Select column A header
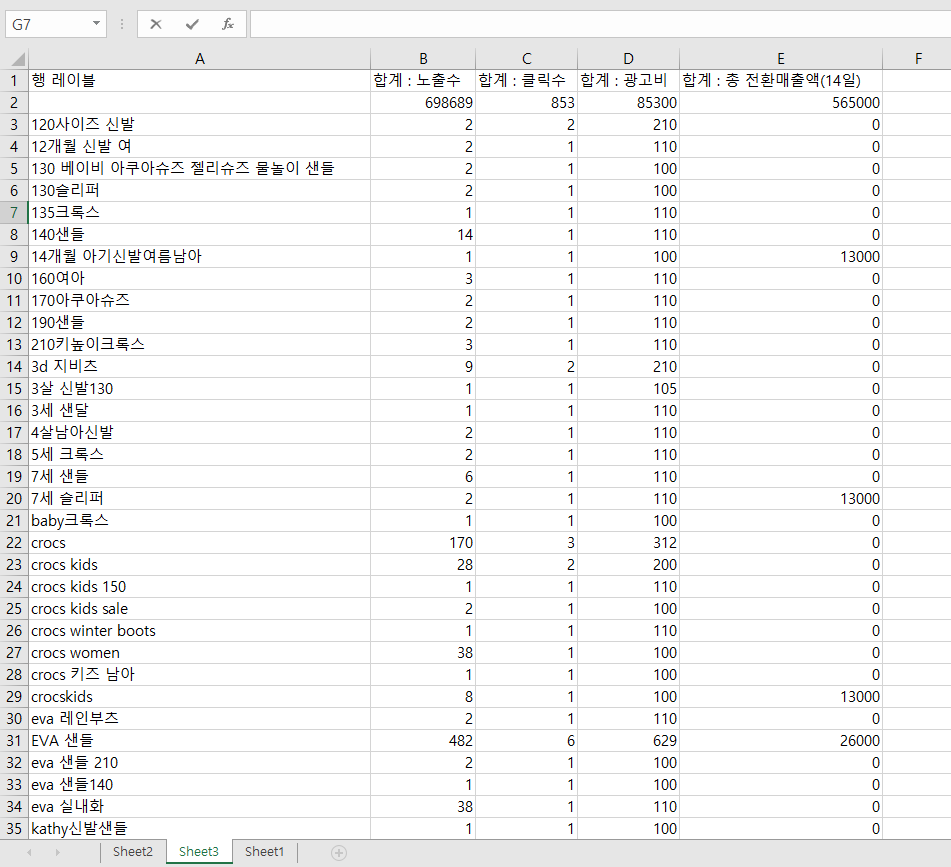The width and height of the screenshot is (951, 867). click(200, 59)
